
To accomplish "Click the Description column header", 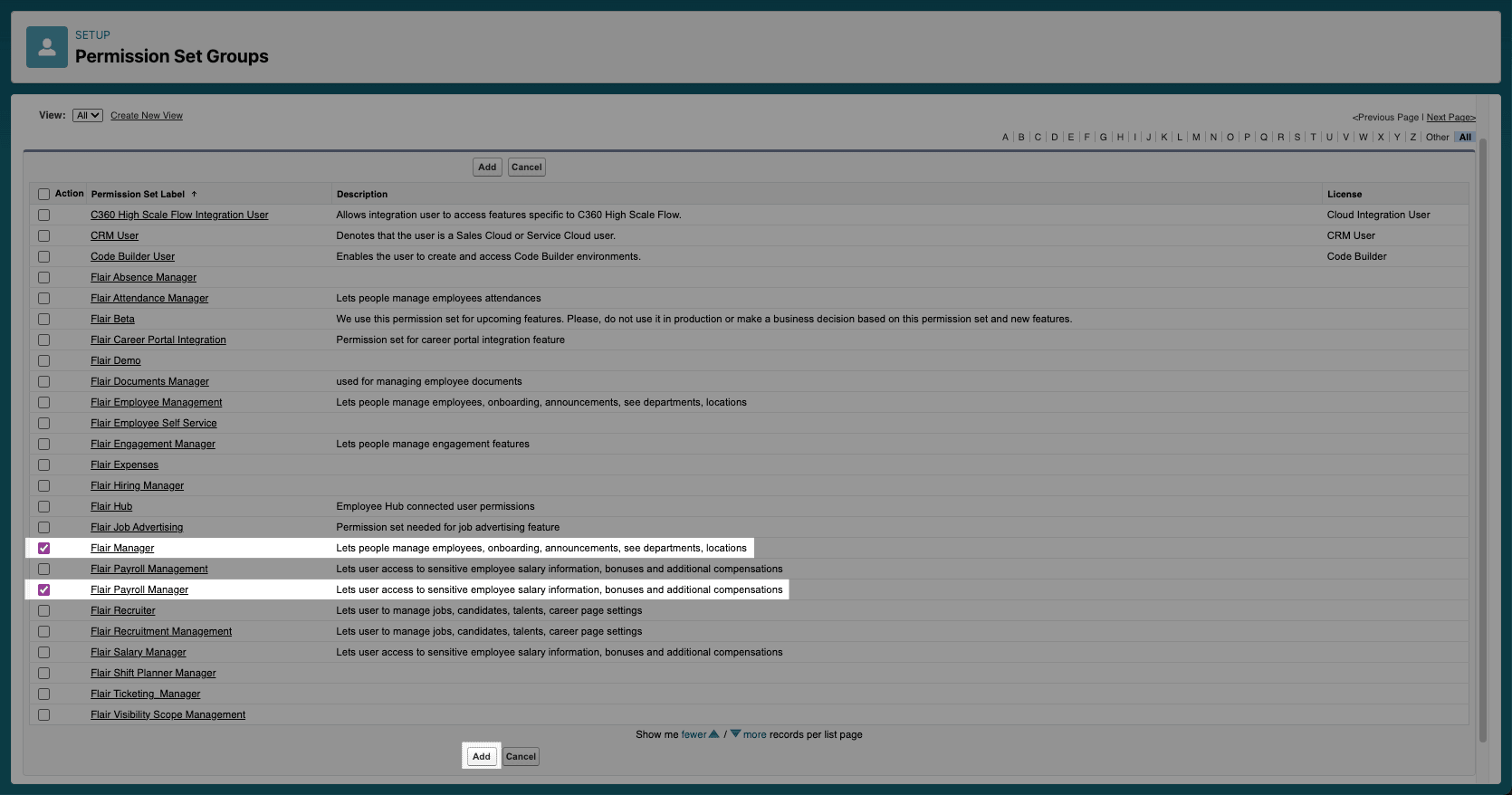I will point(362,194).
